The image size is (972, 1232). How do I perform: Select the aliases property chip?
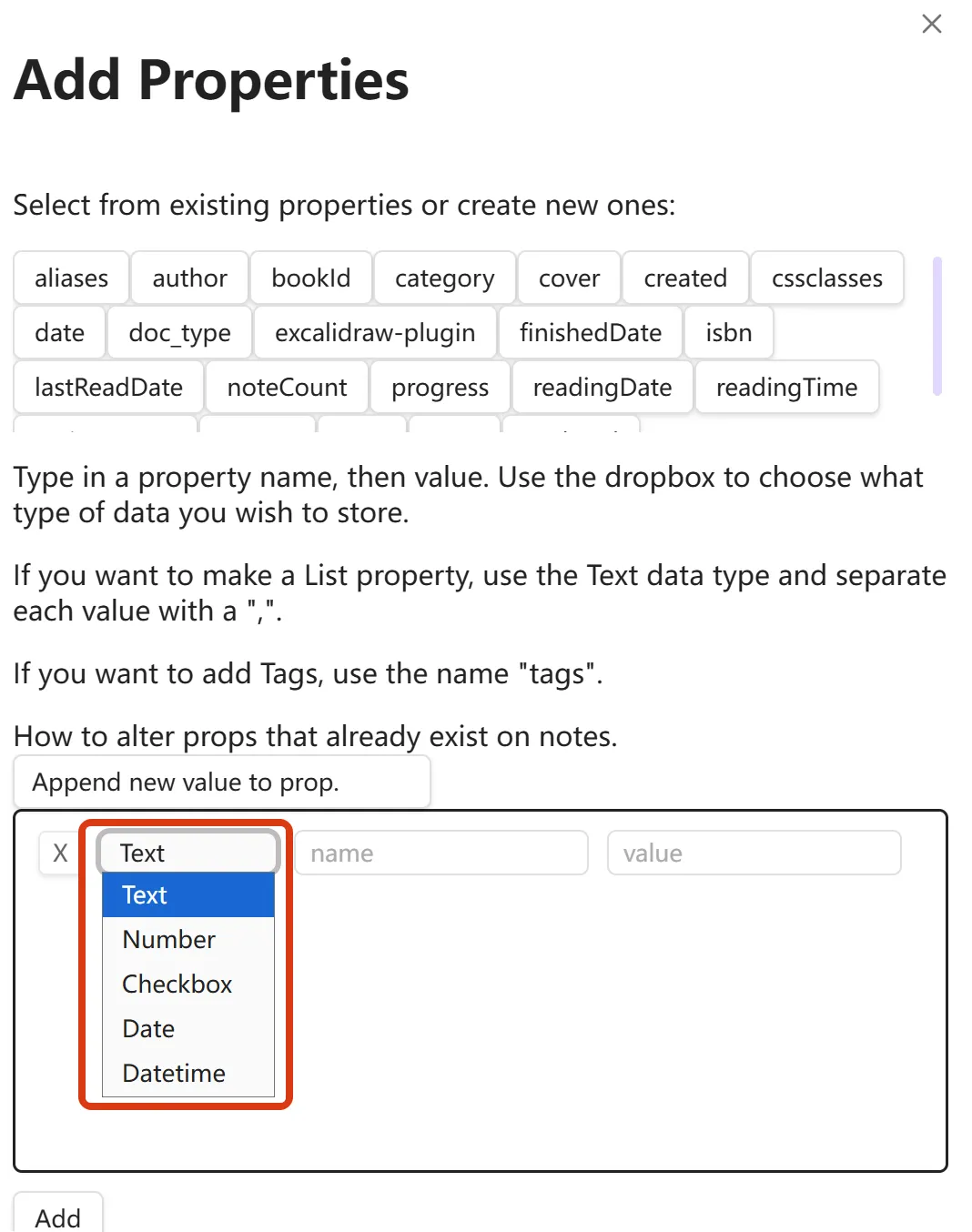71,278
